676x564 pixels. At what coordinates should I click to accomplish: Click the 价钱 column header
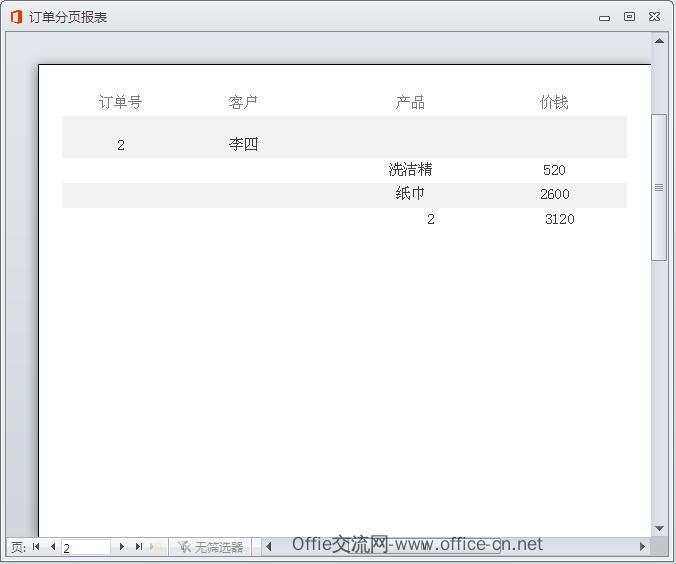point(554,102)
